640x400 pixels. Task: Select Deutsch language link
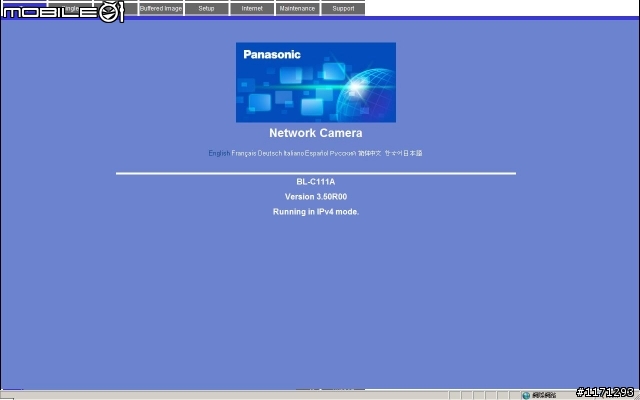(270, 153)
